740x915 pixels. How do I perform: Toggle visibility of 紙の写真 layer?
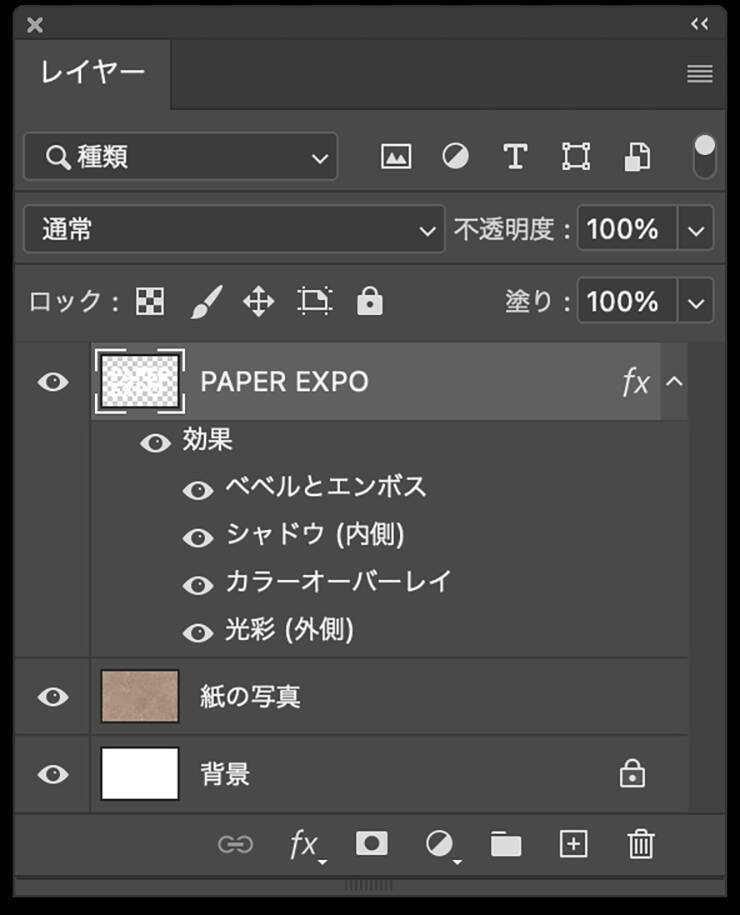pyautogui.click(x=53, y=696)
